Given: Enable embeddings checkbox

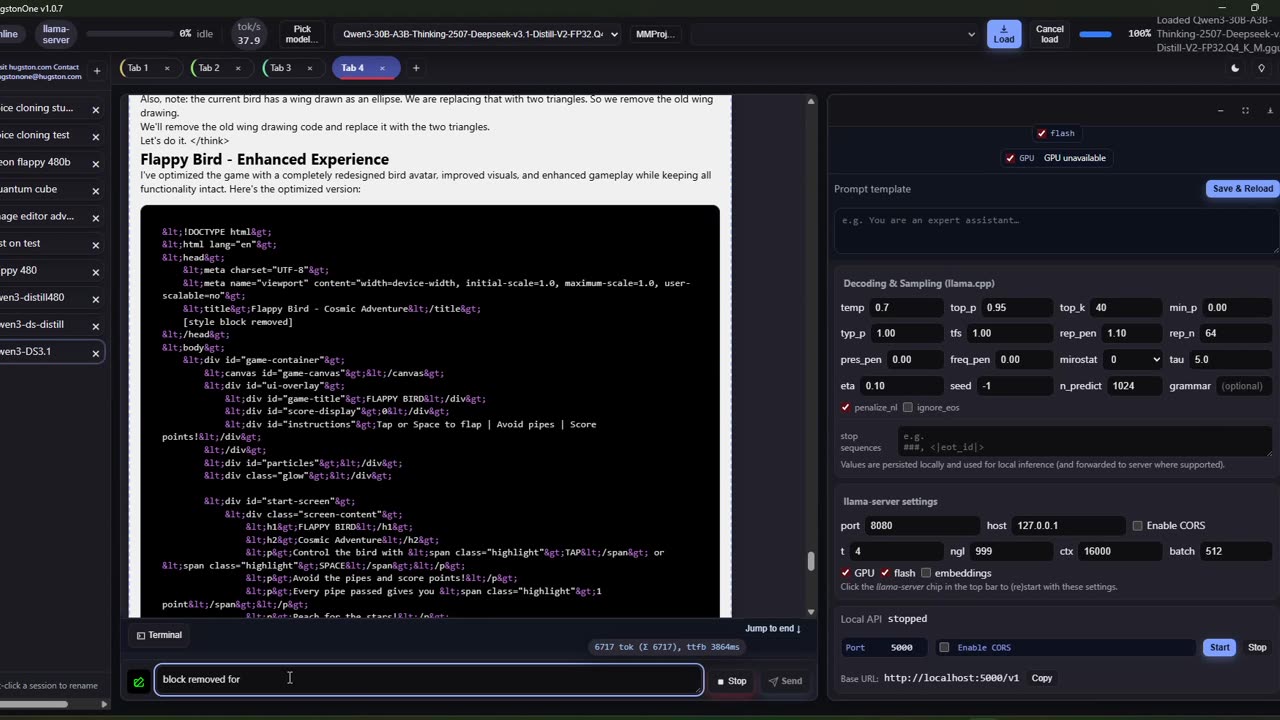Looking at the screenshot, I should [926, 573].
